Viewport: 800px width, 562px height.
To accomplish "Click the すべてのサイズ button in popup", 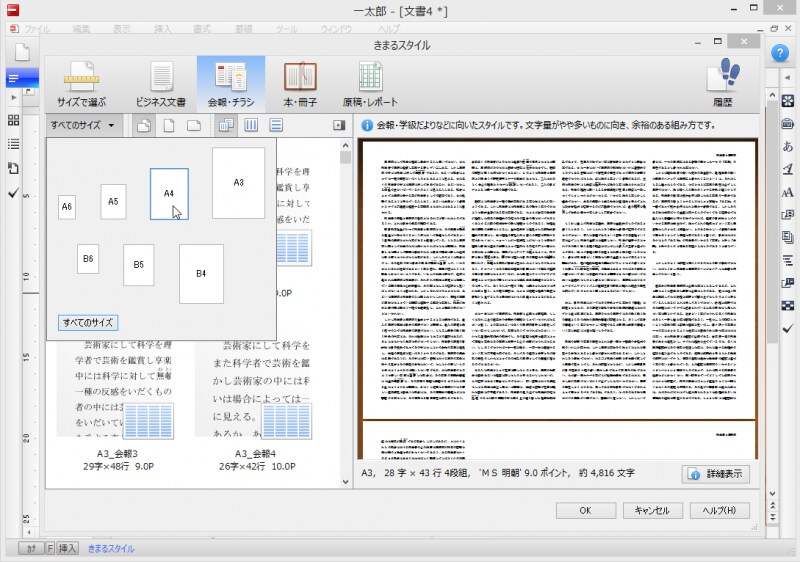I will [88, 323].
